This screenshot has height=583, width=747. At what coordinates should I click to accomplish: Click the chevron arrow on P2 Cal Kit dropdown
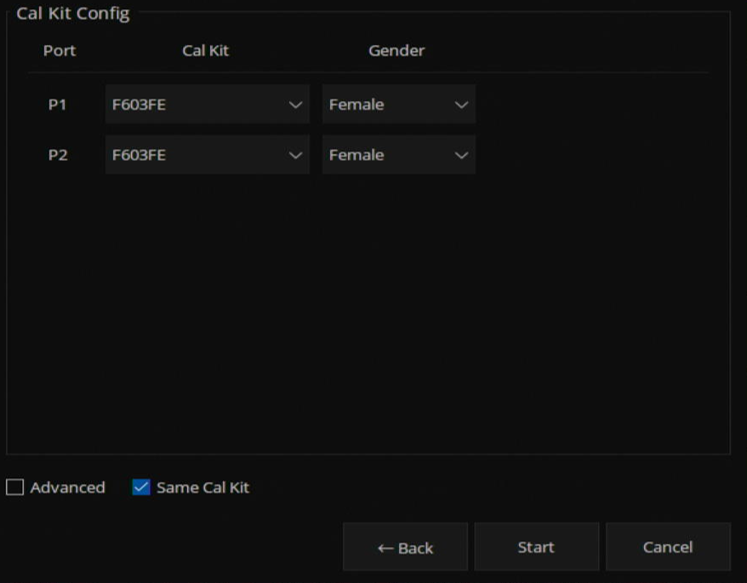pyautogui.click(x=295, y=155)
